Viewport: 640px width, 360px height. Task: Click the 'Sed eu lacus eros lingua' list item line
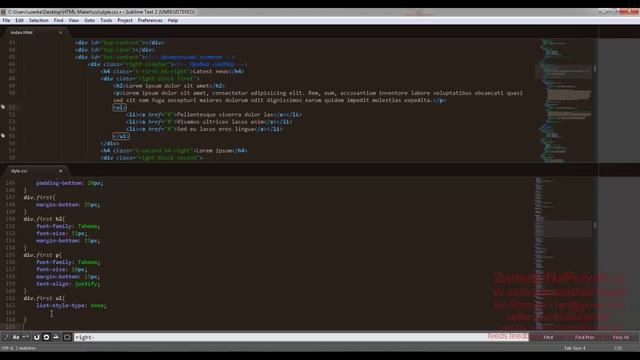click(x=204, y=129)
